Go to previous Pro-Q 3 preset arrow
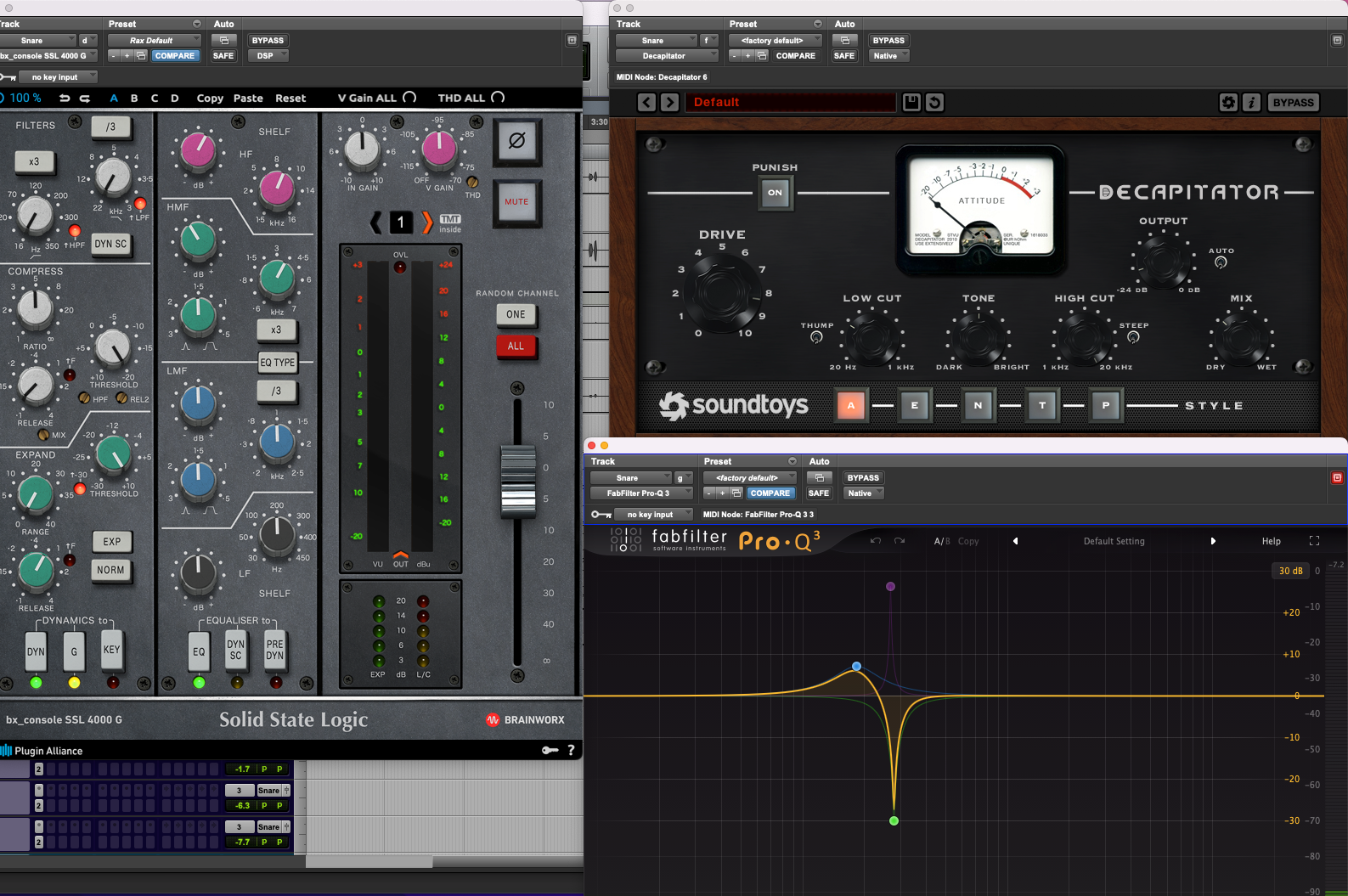The height and width of the screenshot is (896, 1348). coord(1015,541)
